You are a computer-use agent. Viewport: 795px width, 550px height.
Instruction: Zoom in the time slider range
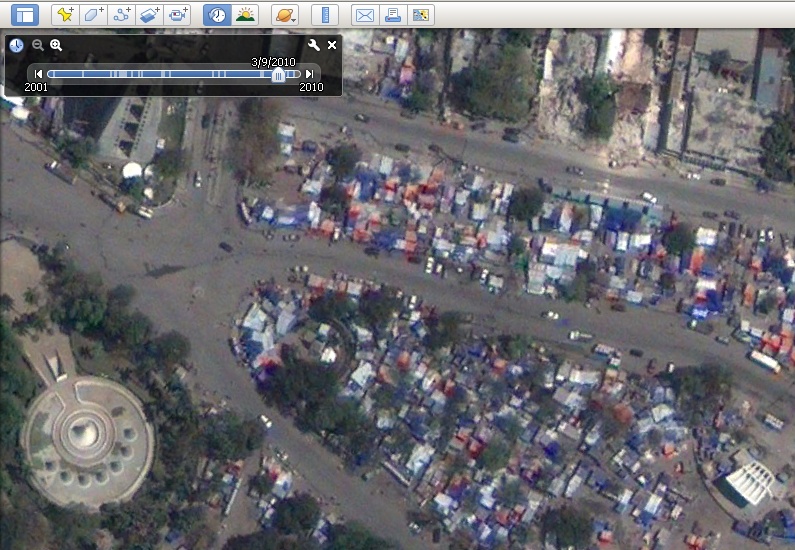click(56, 45)
